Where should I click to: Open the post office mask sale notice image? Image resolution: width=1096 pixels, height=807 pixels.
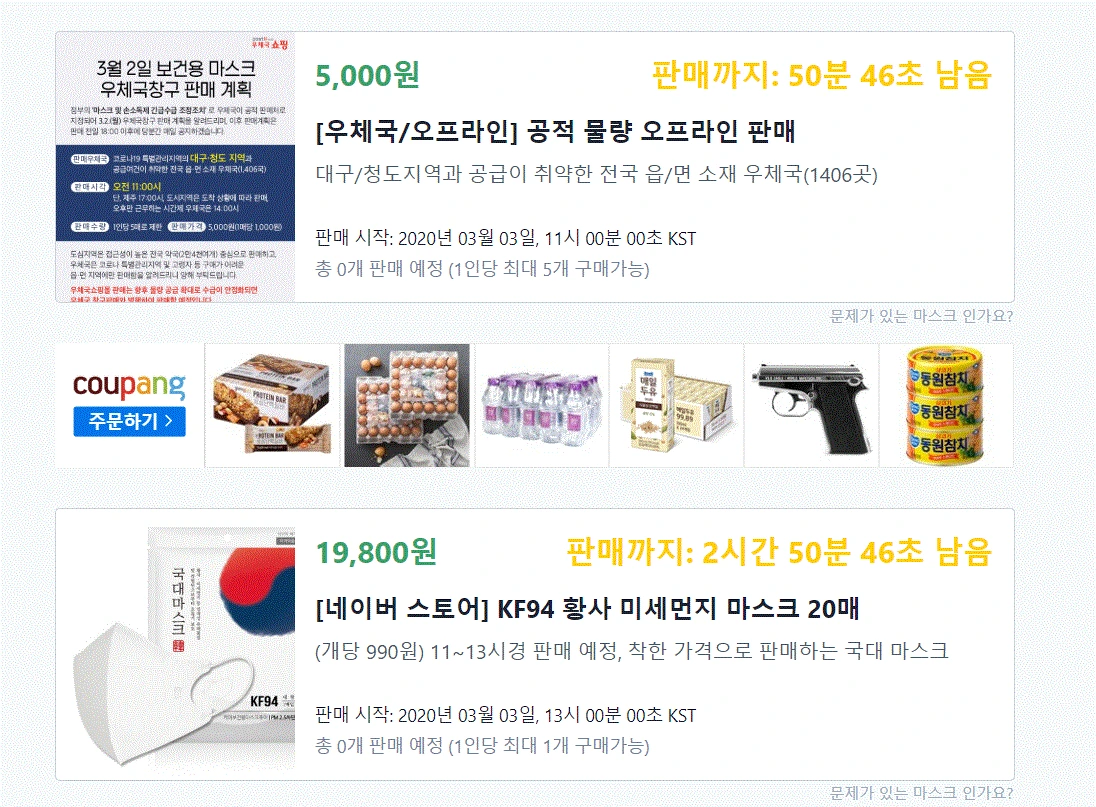pos(175,167)
